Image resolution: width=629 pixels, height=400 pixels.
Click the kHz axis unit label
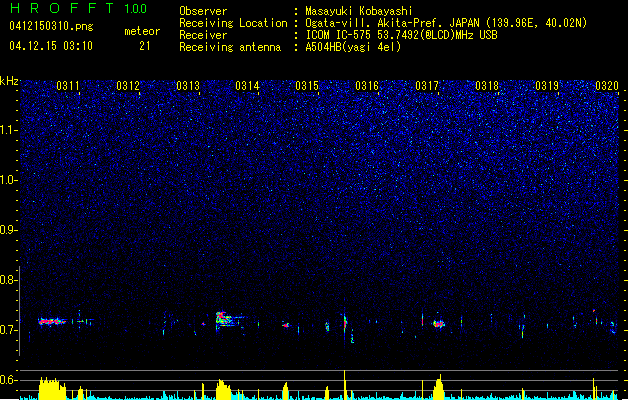[x=9, y=81]
